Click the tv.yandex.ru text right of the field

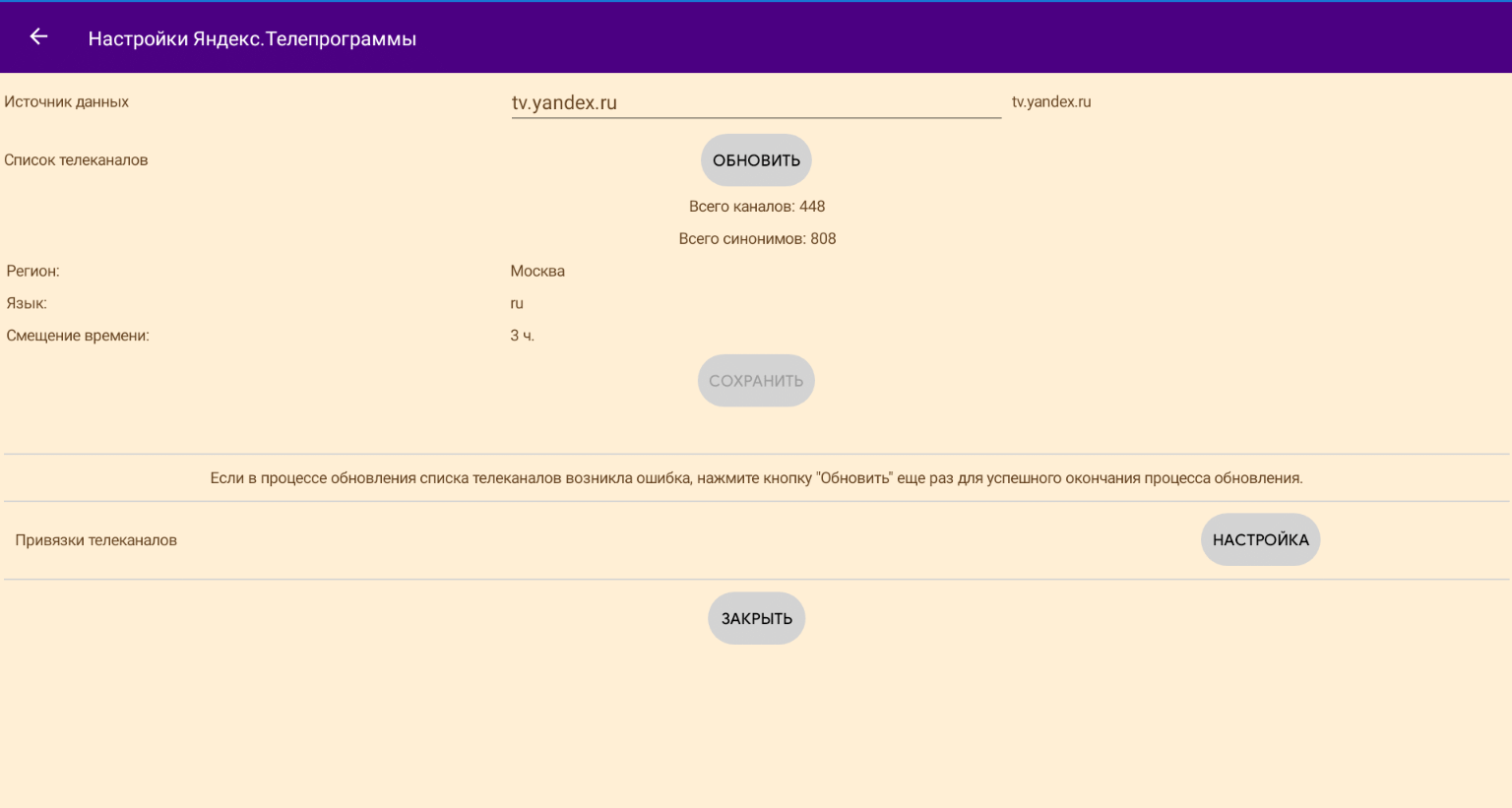point(1051,102)
